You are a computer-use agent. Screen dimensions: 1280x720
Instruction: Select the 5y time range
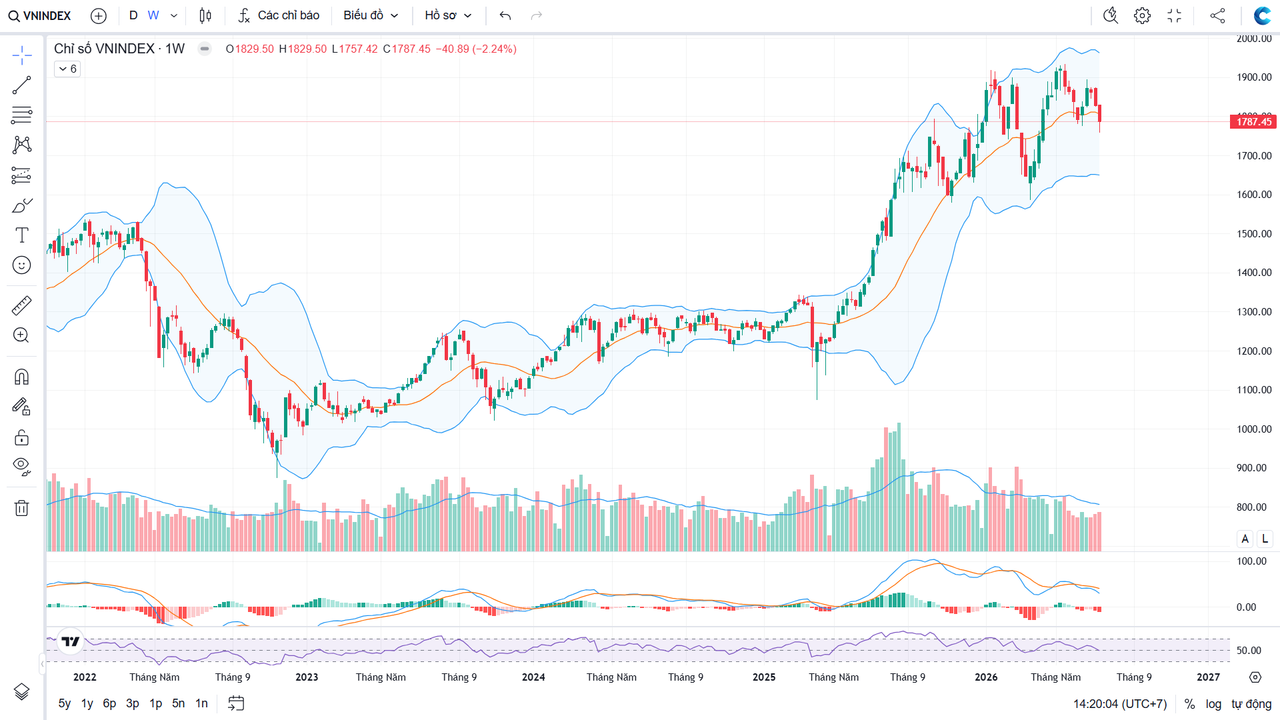(64, 704)
